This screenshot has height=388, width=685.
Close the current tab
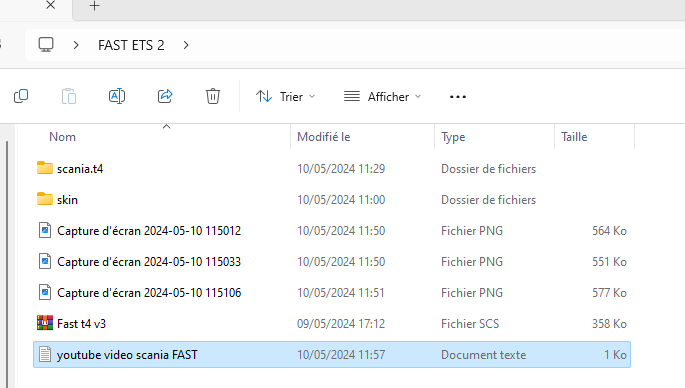pyautogui.click(x=51, y=5)
